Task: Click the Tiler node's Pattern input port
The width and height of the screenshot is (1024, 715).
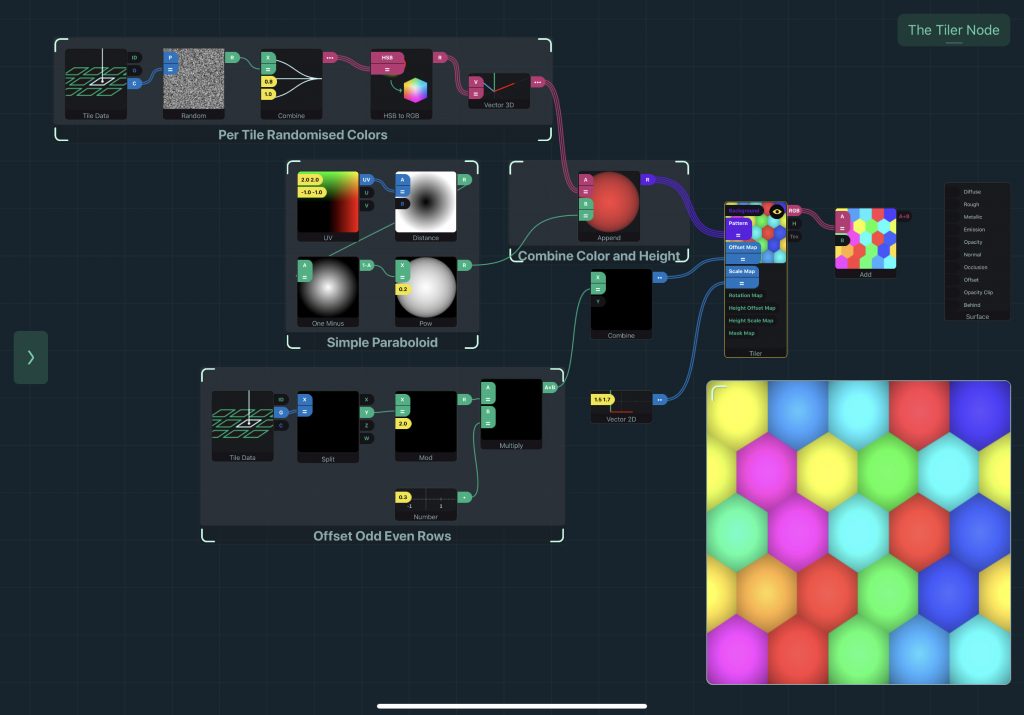Action: point(739,229)
